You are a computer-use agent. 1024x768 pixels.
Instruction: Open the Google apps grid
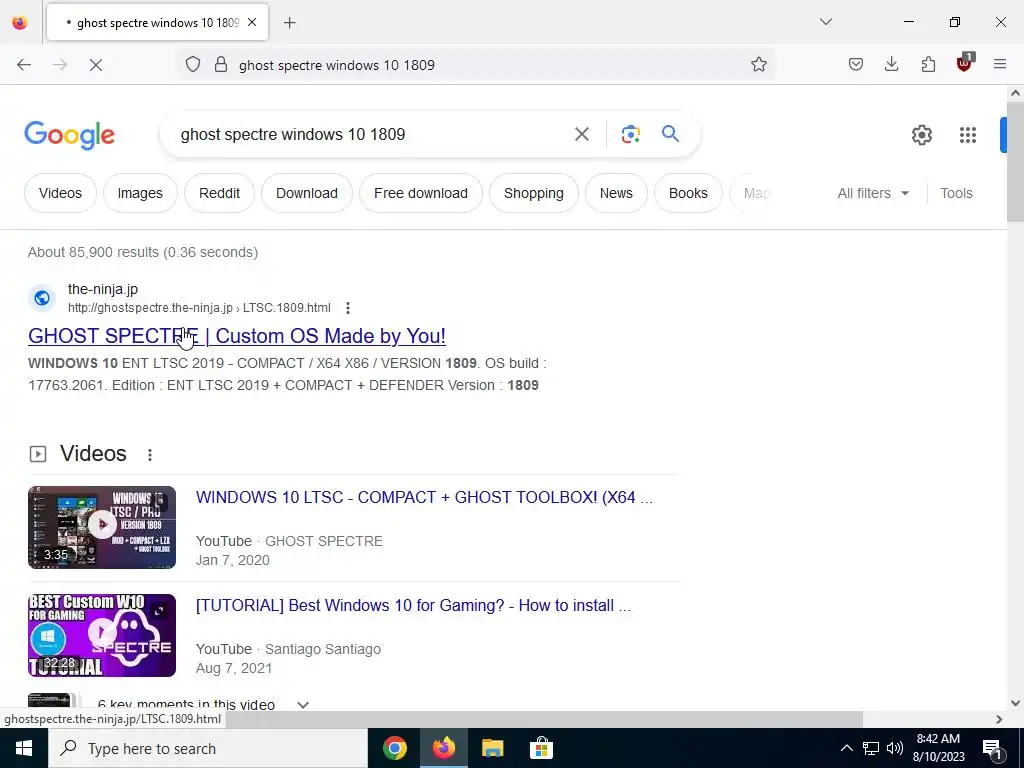pos(968,135)
